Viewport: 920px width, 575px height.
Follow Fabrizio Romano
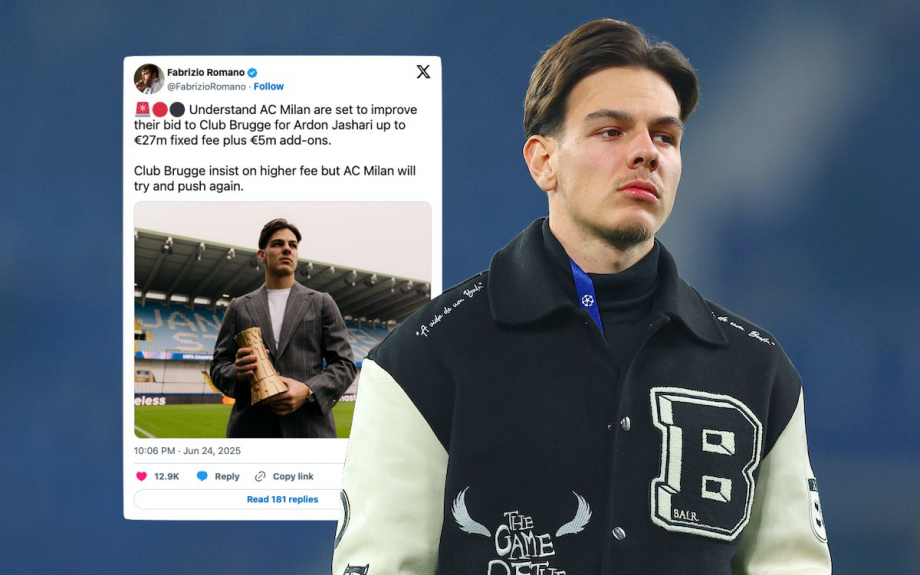[x=269, y=86]
